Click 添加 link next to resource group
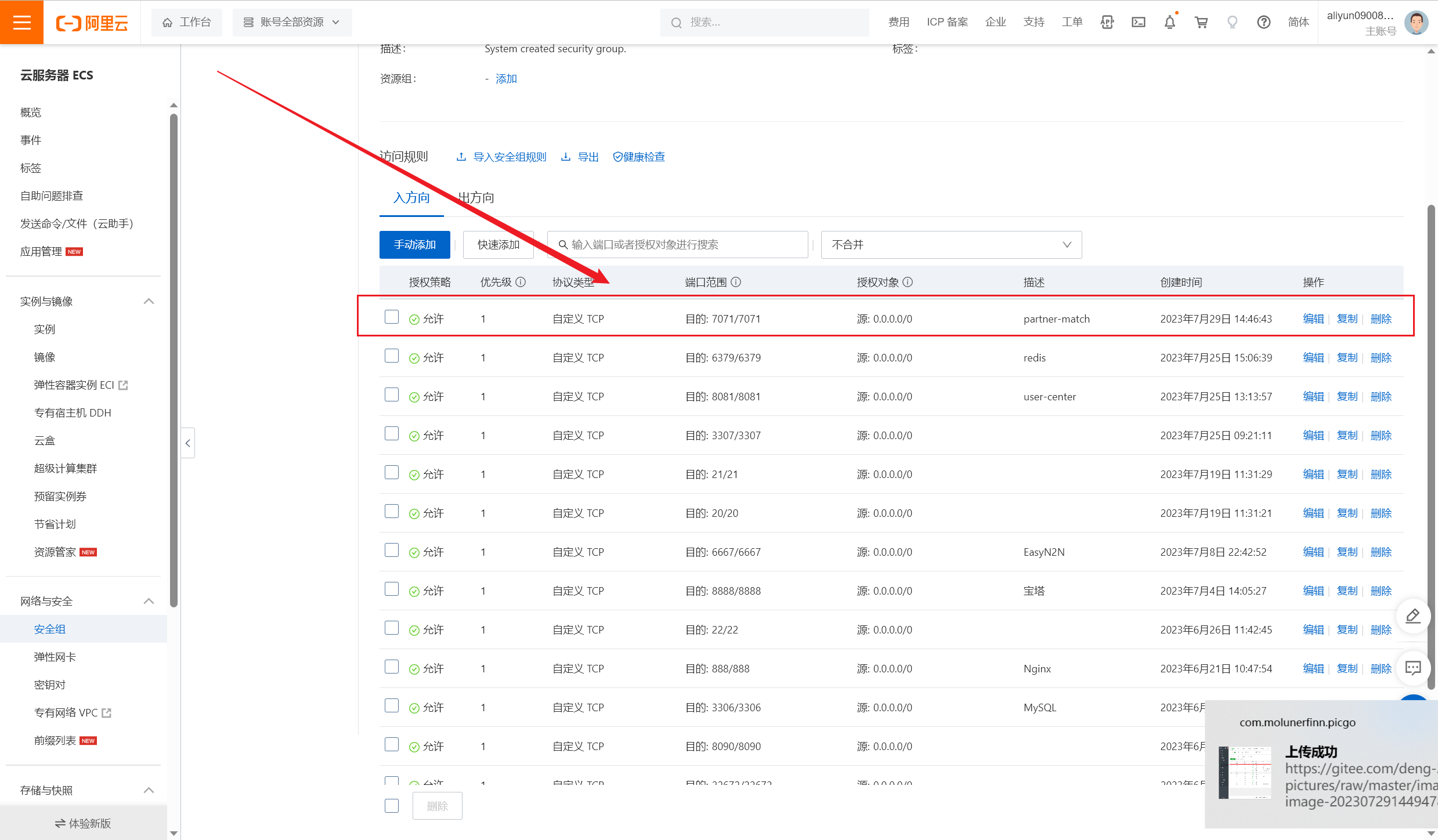 506,79
